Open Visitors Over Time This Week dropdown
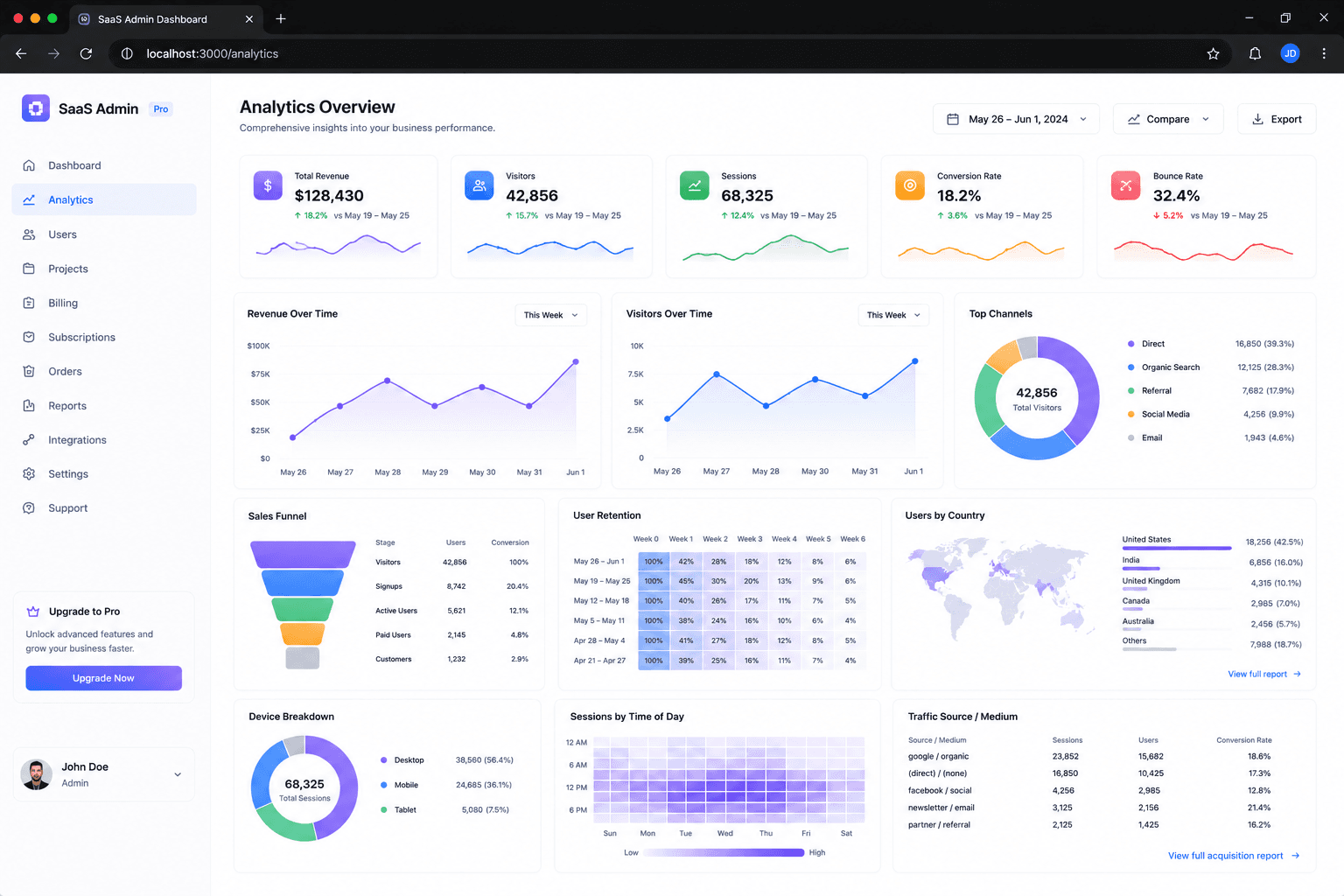 893,315
